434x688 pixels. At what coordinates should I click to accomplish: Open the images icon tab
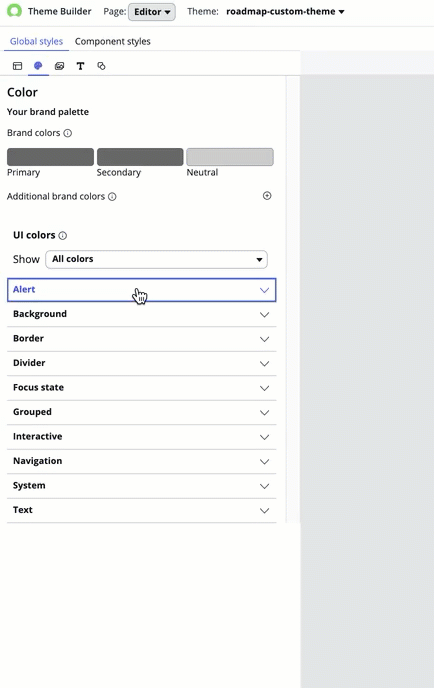59,66
